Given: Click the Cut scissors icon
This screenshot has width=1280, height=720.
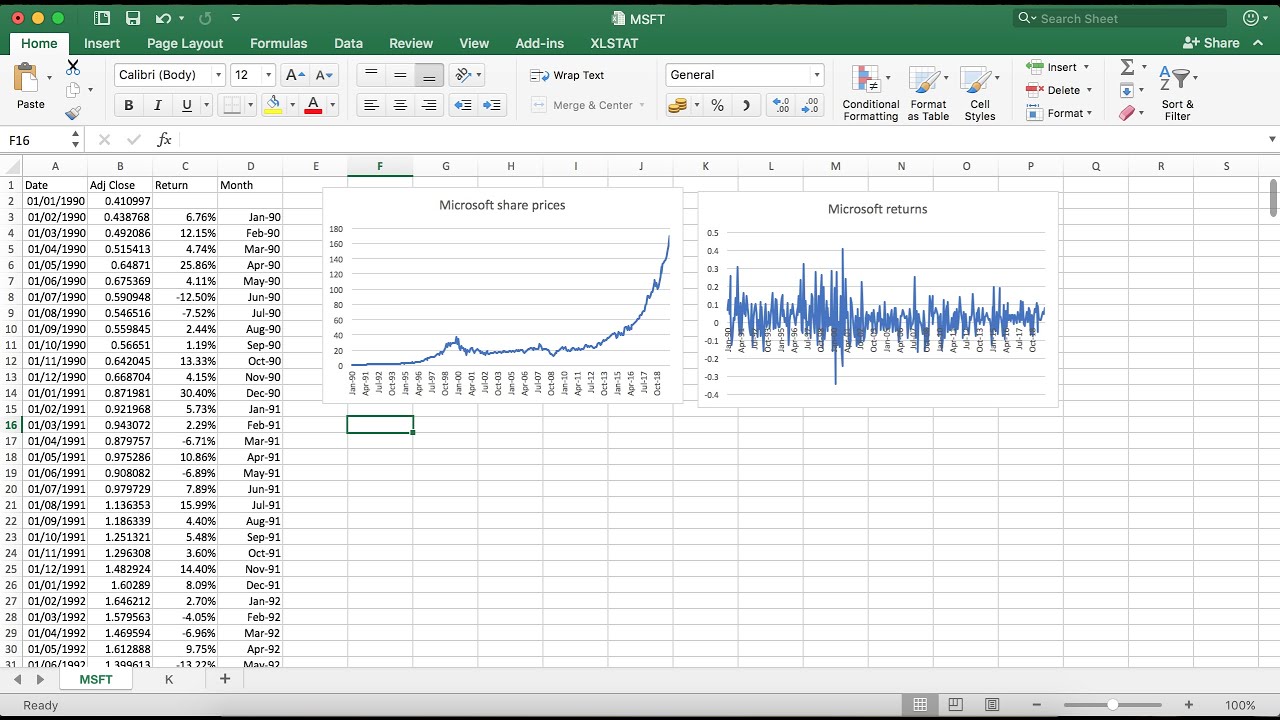Looking at the screenshot, I should click(73, 67).
